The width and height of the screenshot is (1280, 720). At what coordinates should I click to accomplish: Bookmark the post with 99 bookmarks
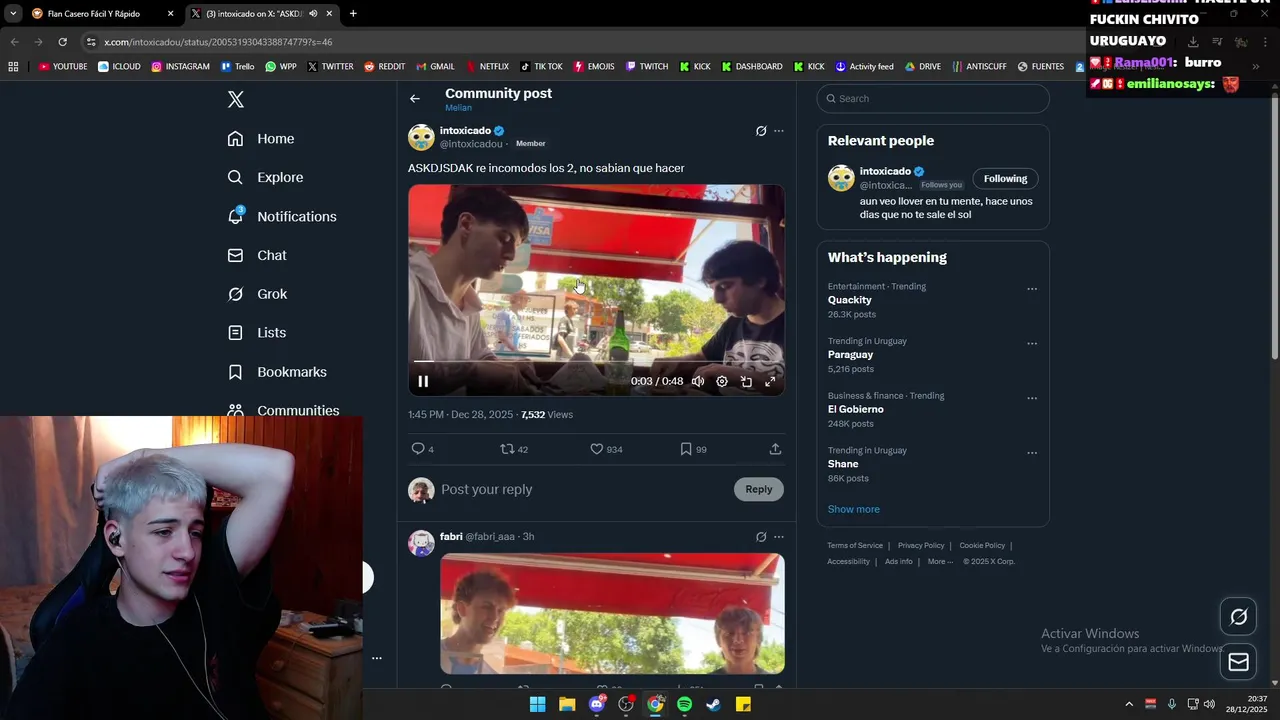[x=693, y=449]
